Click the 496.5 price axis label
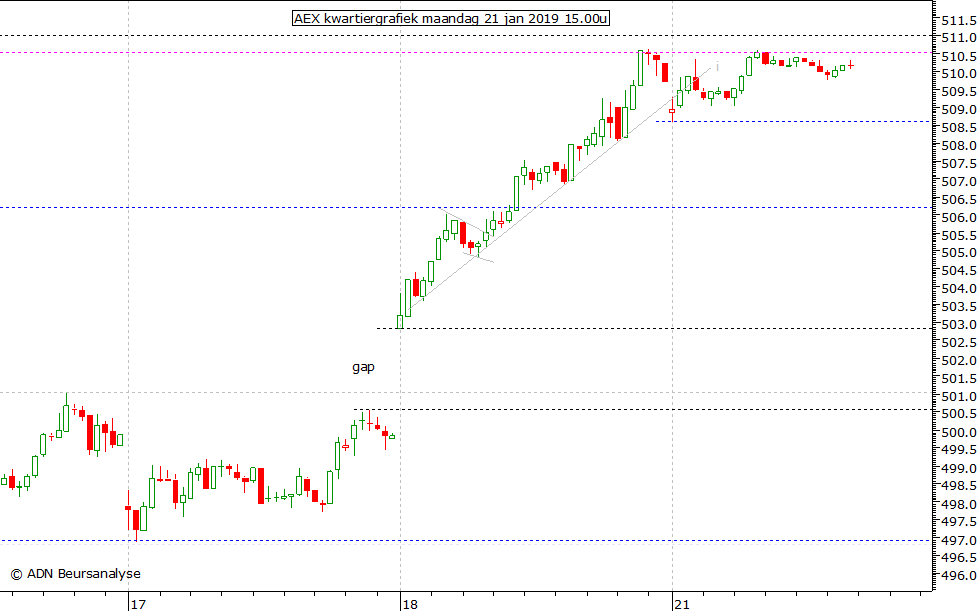This screenshot has width=980, height=611. (959, 558)
